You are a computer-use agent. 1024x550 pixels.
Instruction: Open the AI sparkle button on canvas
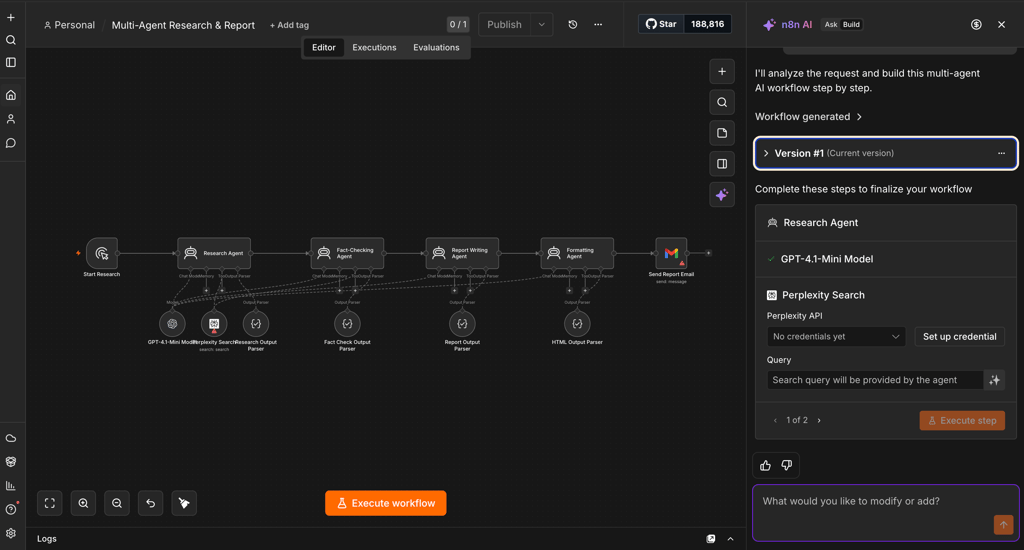(722, 195)
